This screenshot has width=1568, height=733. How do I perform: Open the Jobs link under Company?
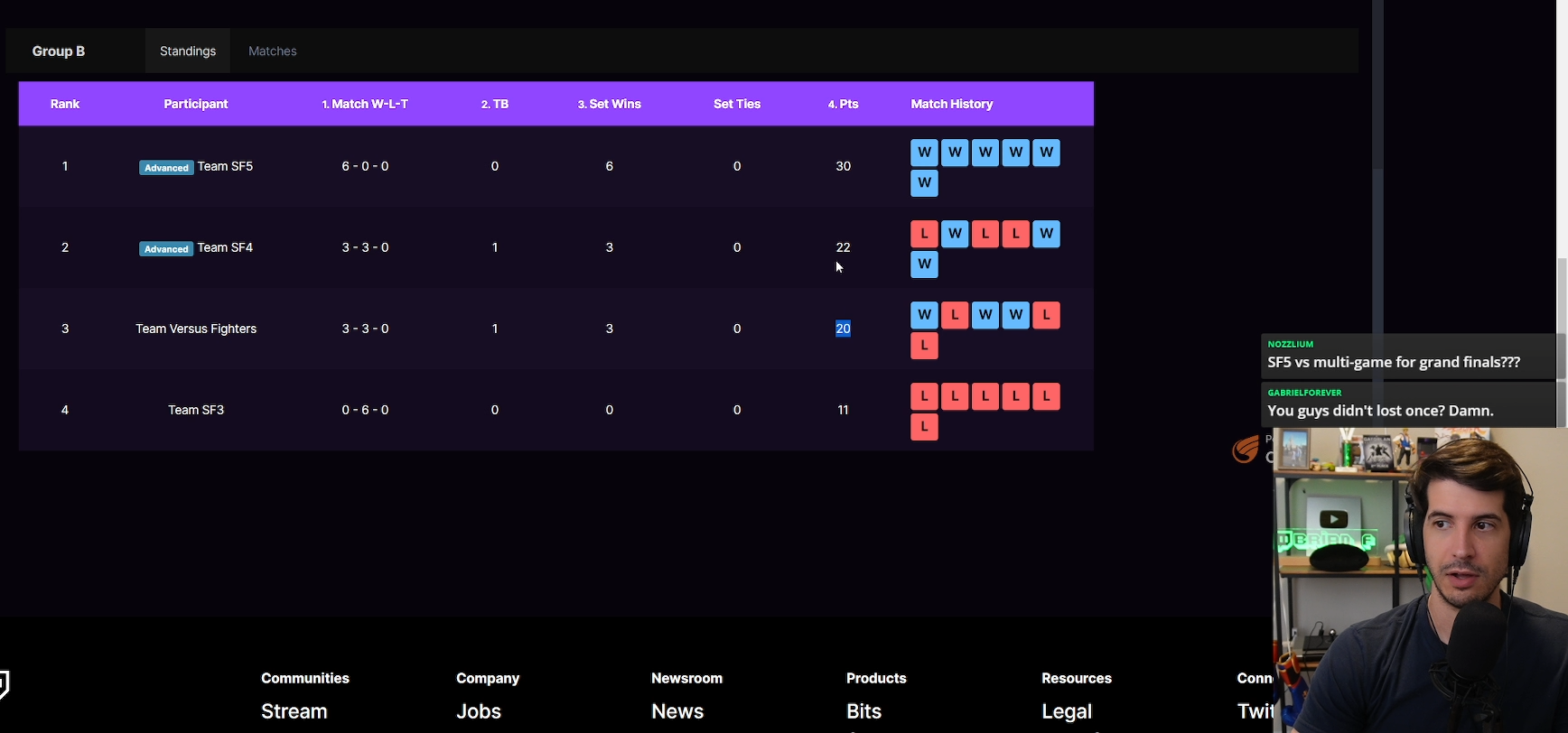(x=479, y=711)
